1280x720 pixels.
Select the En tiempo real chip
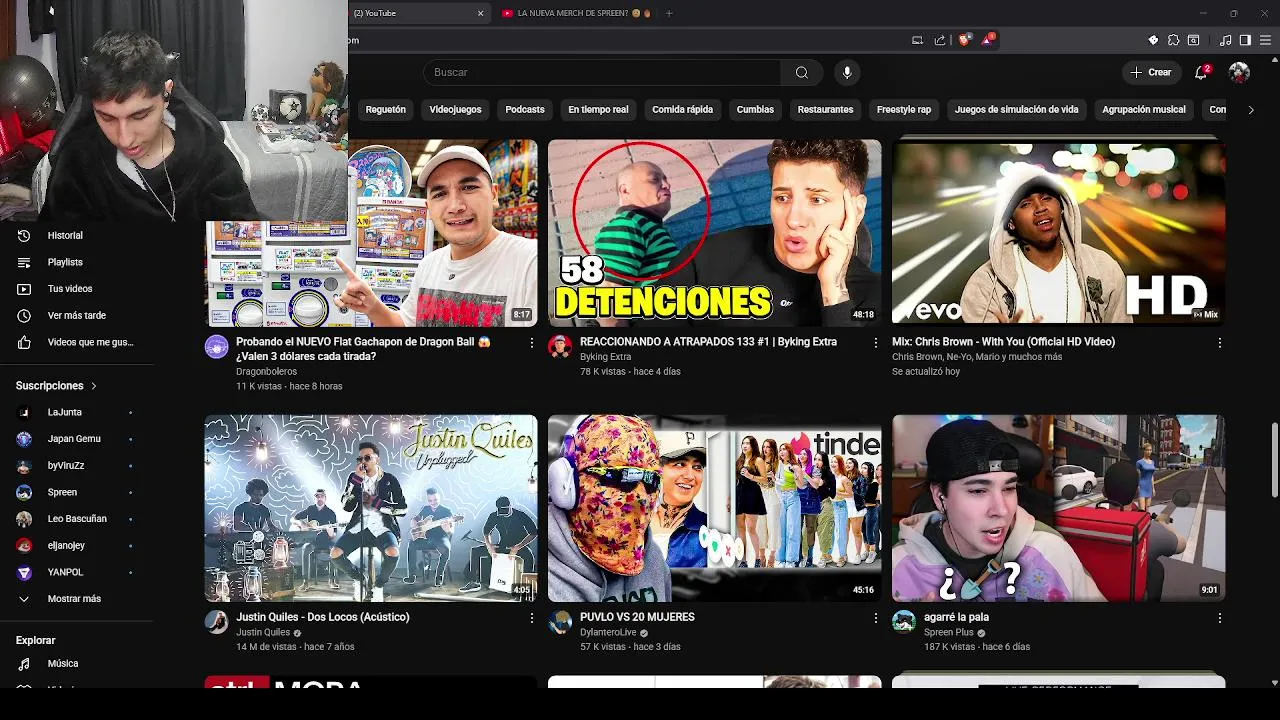click(598, 110)
